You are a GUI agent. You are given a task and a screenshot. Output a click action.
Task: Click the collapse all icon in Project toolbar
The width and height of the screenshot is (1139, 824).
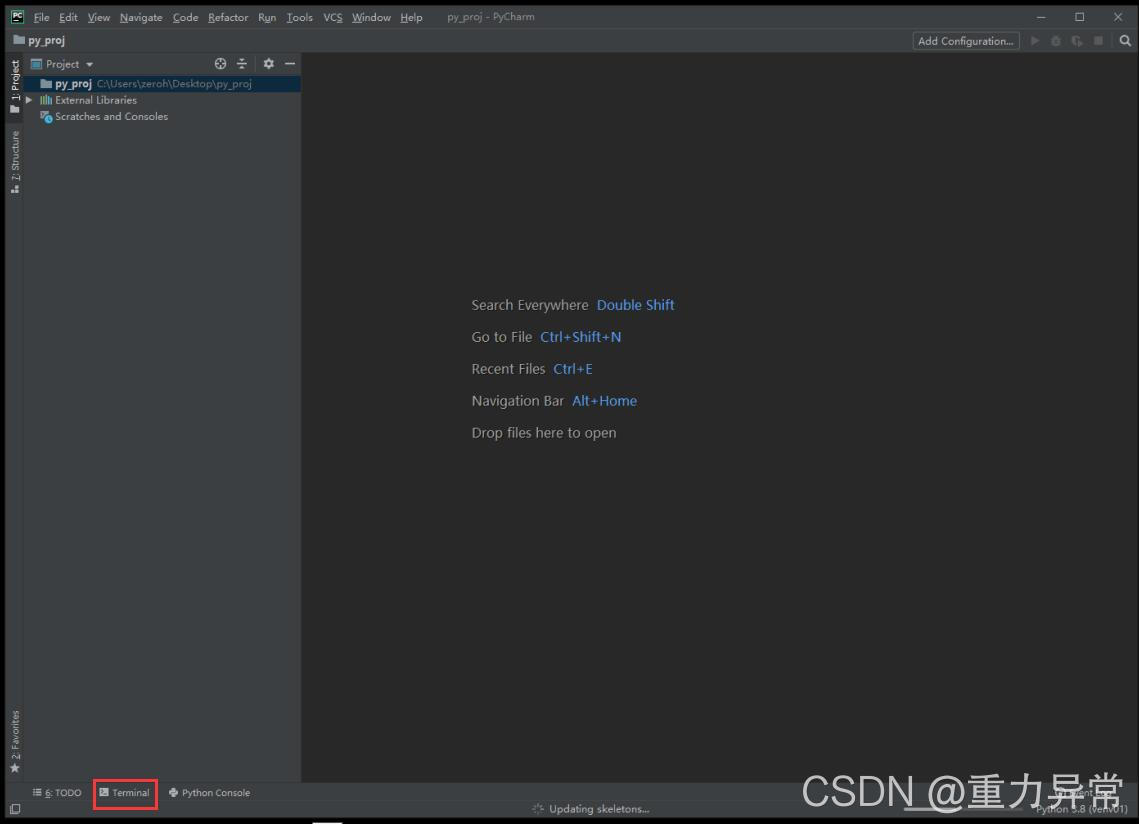coord(243,63)
